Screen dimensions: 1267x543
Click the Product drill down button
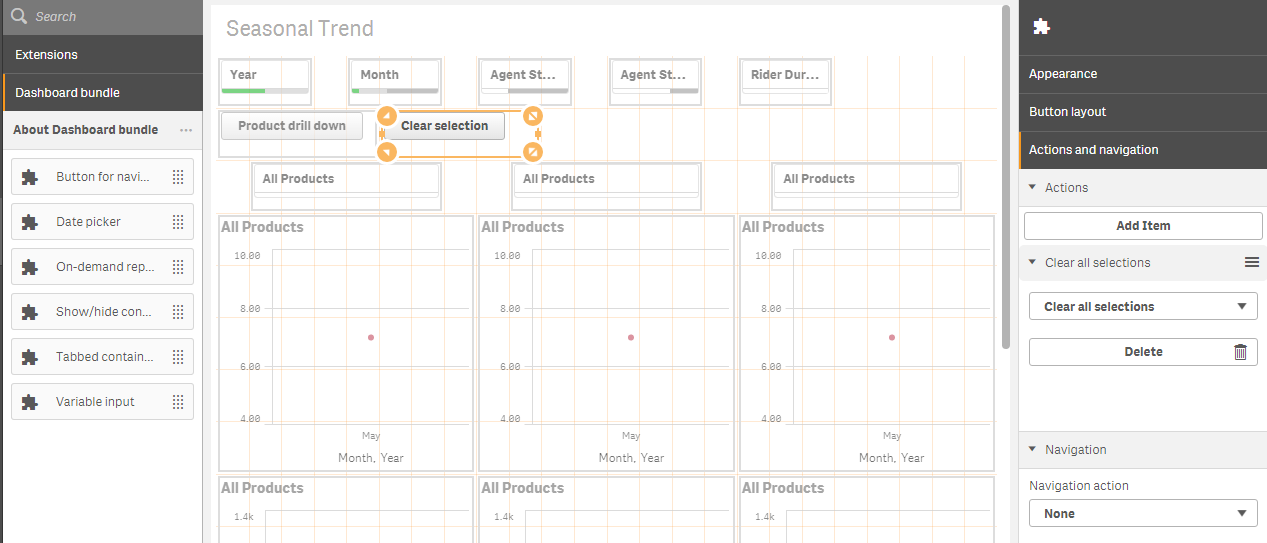(292, 126)
